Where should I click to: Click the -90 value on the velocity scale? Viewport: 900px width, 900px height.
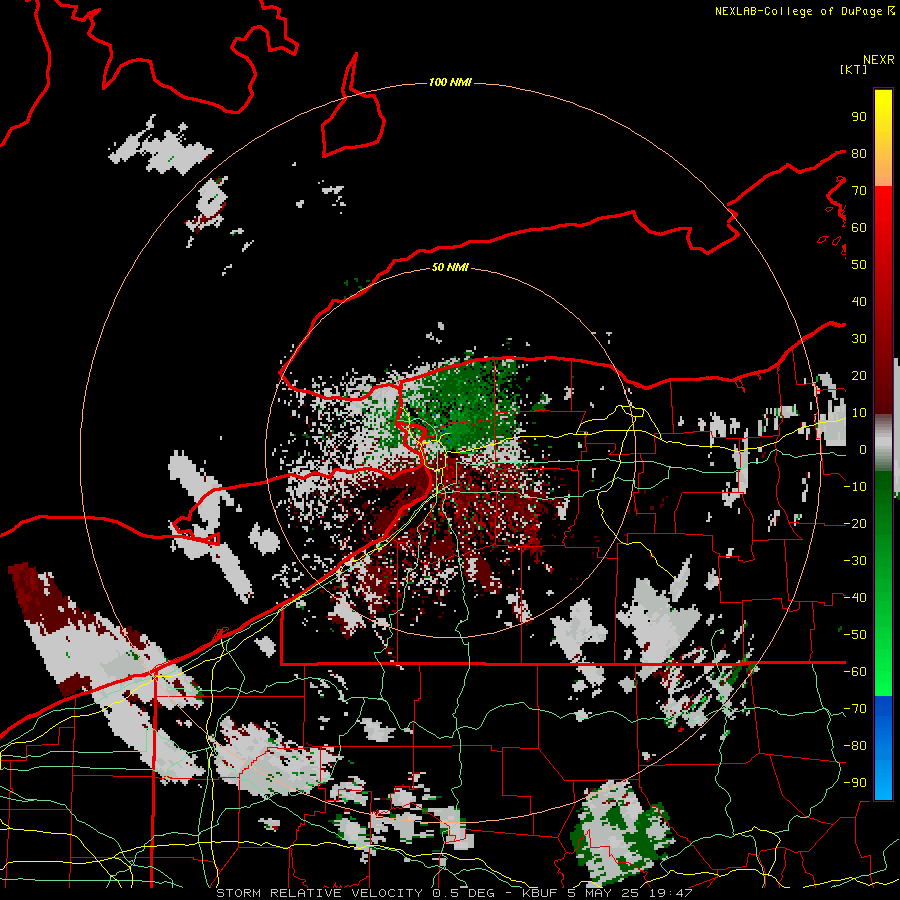pos(855,783)
